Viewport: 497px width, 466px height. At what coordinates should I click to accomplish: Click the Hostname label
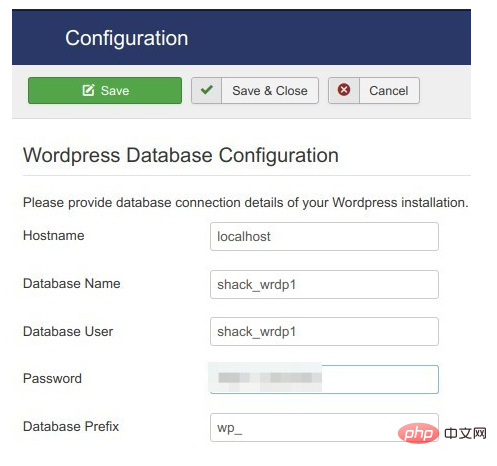pyautogui.click(x=54, y=236)
